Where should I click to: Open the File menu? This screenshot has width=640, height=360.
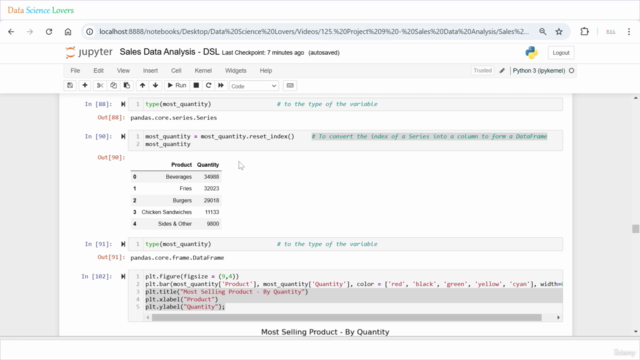75,71
